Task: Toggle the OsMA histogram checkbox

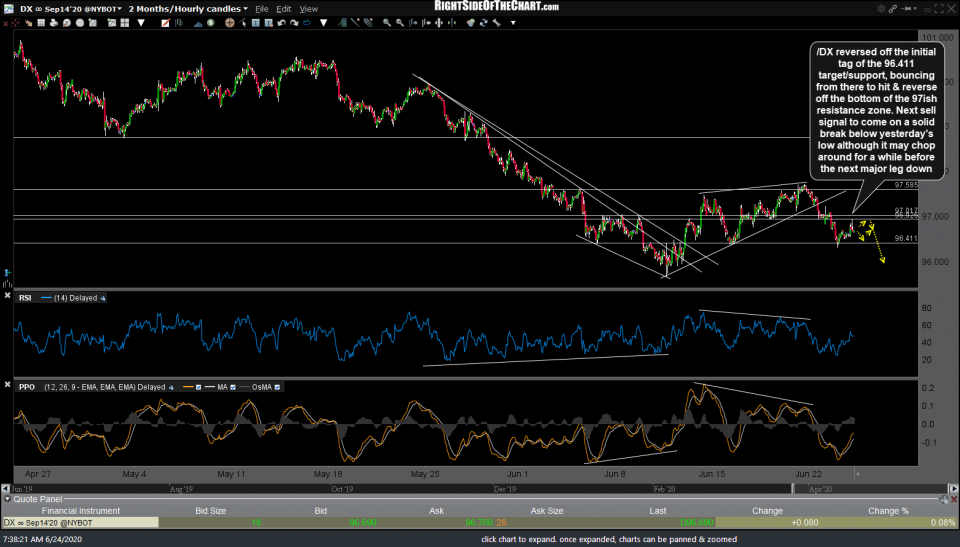Action: pos(277,386)
